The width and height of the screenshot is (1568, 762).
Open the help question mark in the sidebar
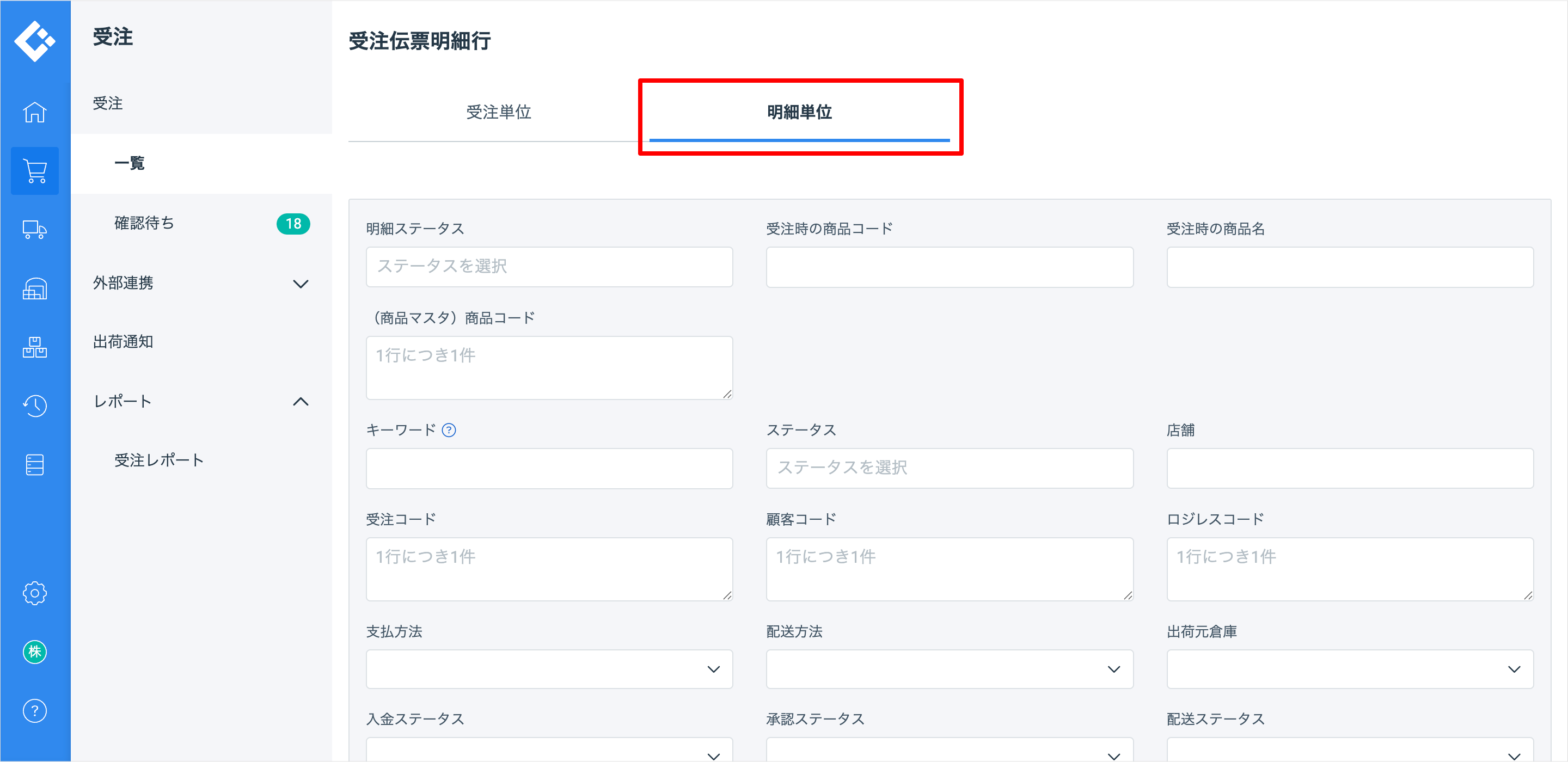tap(35, 711)
